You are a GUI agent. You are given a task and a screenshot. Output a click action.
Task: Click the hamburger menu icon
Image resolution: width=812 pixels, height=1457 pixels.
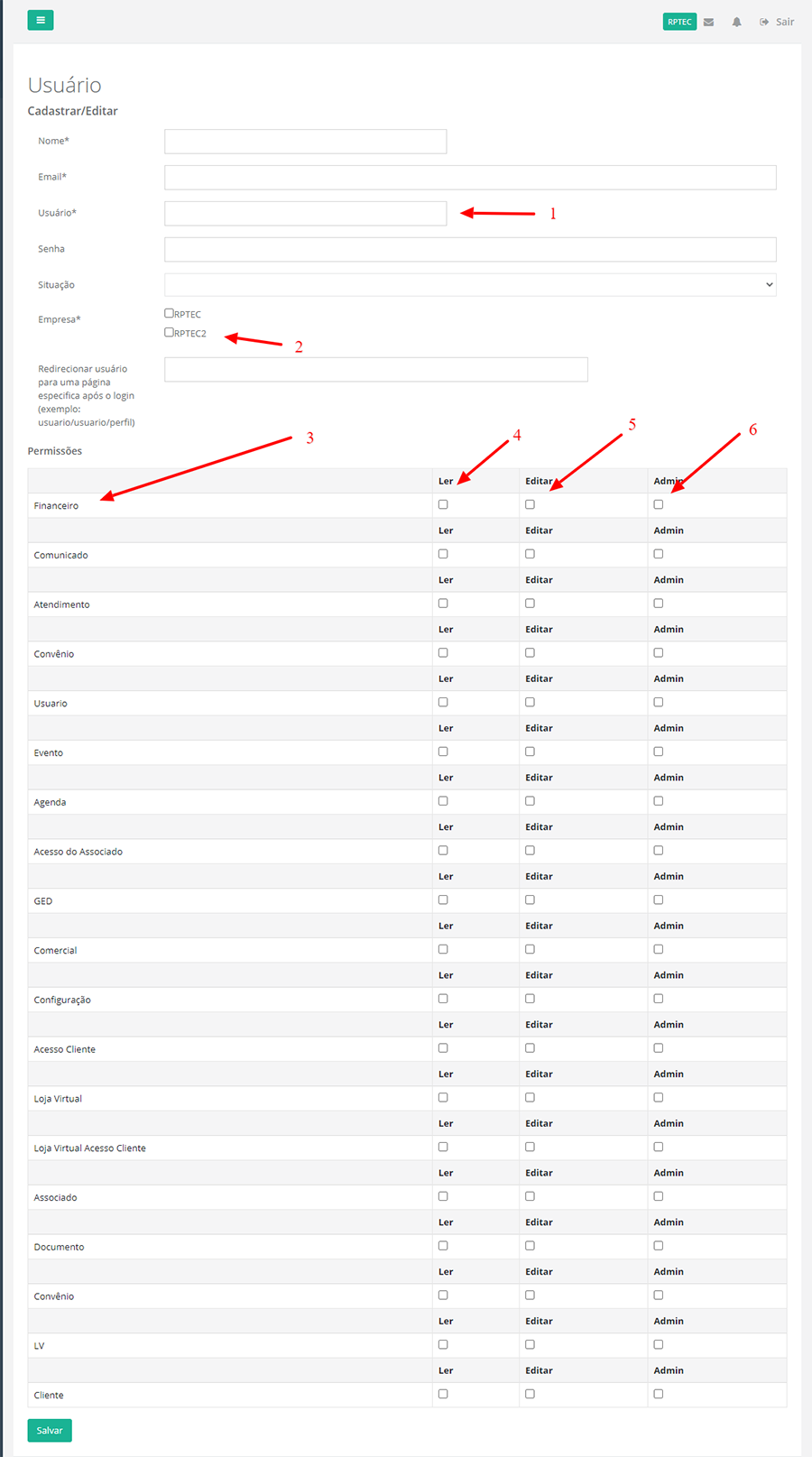pos(41,20)
